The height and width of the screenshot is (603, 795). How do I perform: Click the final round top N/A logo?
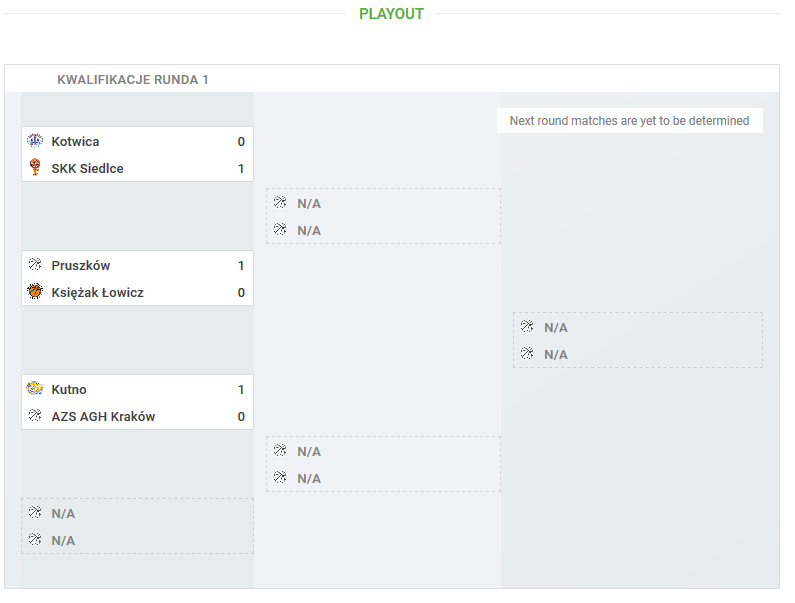click(x=527, y=326)
